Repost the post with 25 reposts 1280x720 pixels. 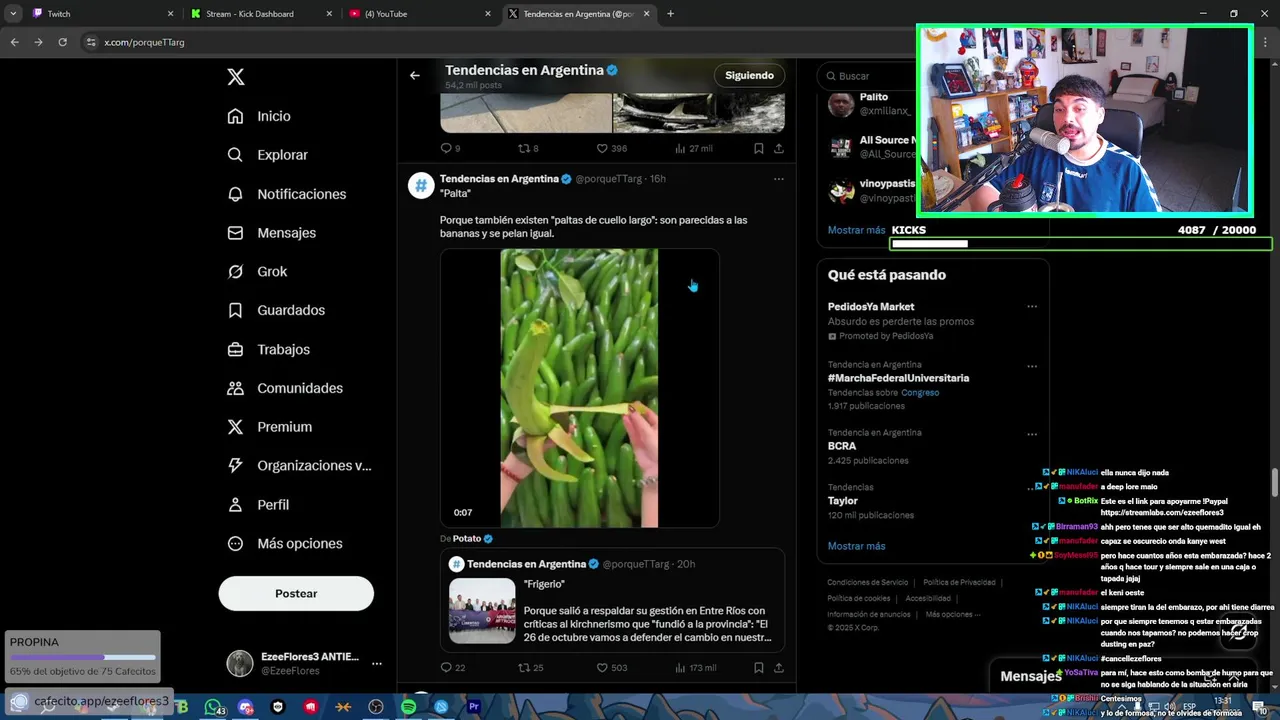[530, 667]
